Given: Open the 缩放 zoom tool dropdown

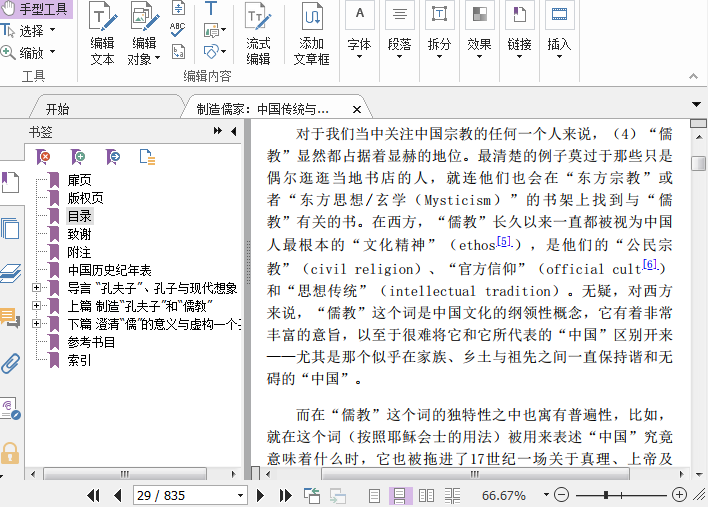Looking at the screenshot, I should point(52,51).
